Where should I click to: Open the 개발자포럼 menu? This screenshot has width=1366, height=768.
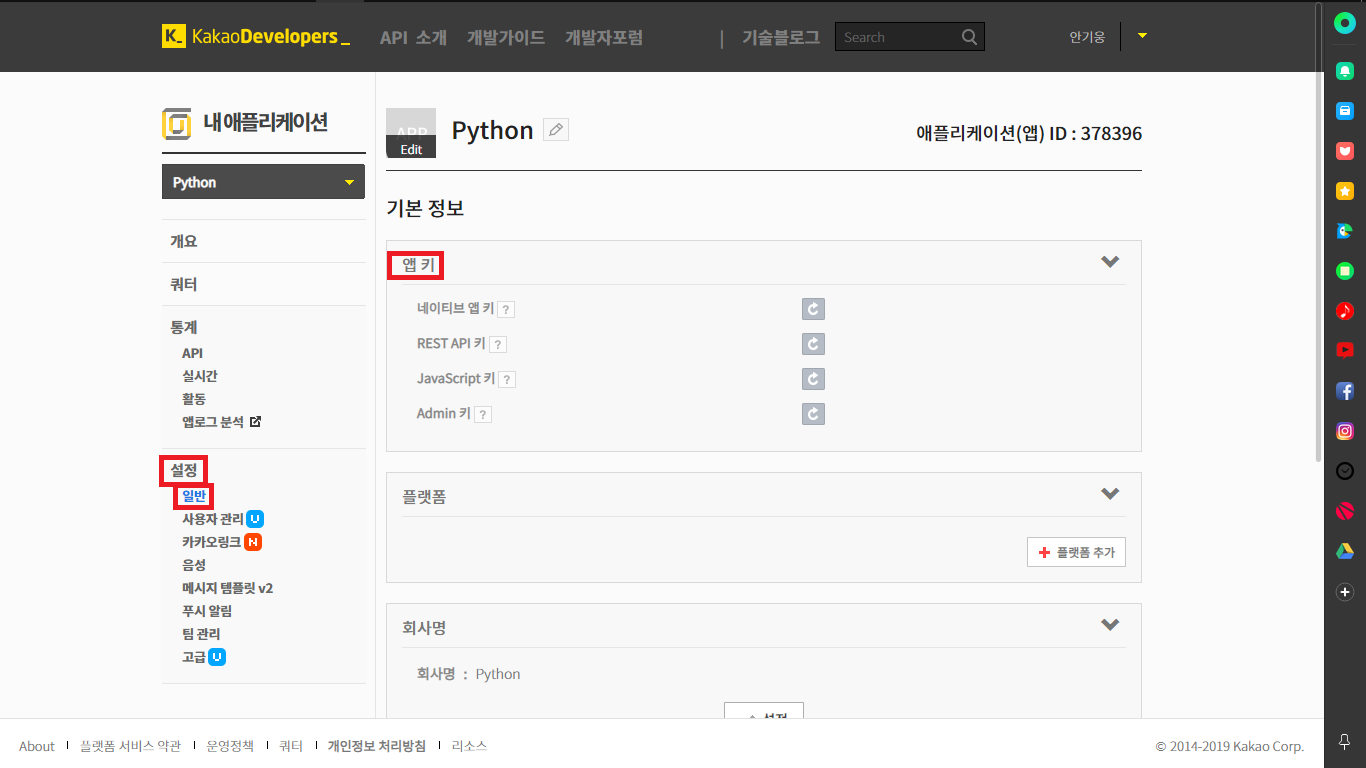604,38
